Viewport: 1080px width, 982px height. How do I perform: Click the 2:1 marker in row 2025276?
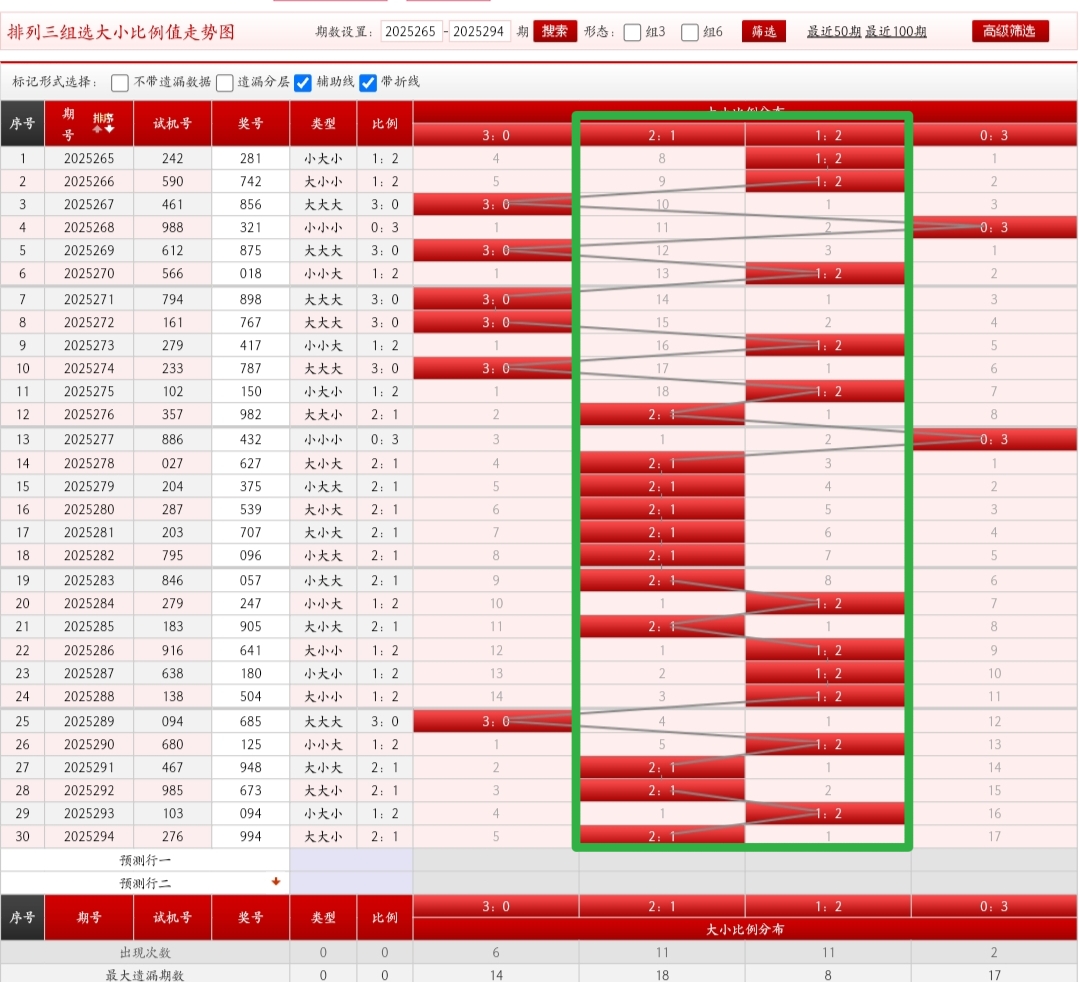tap(662, 414)
